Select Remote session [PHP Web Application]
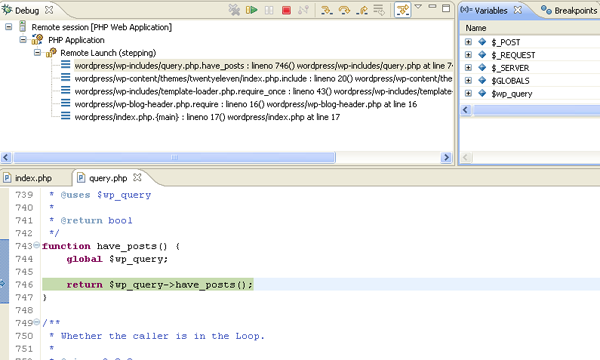 tap(101, 27)
